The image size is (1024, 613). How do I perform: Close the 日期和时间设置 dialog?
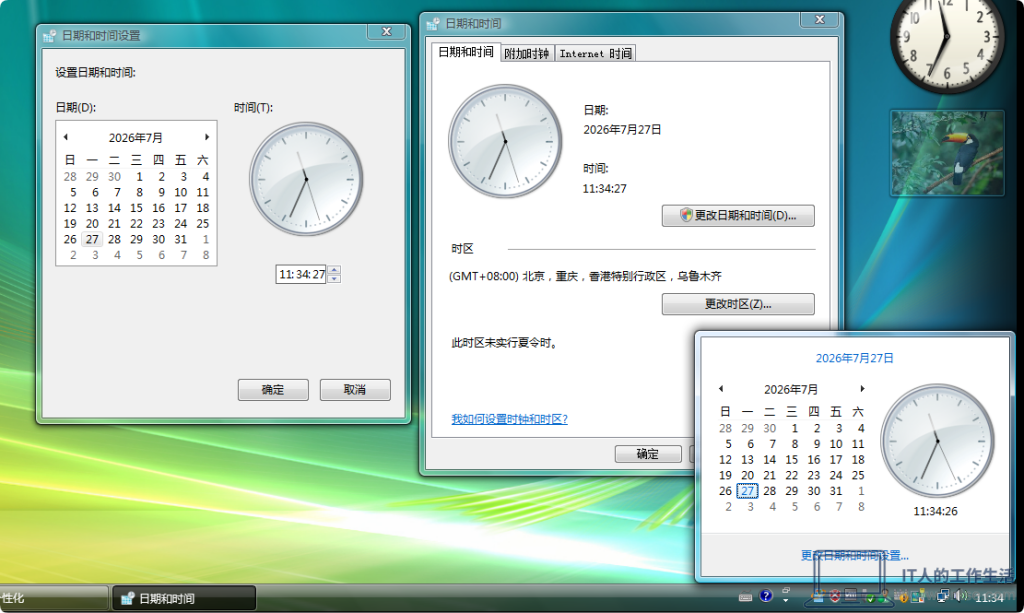(387, 31)
